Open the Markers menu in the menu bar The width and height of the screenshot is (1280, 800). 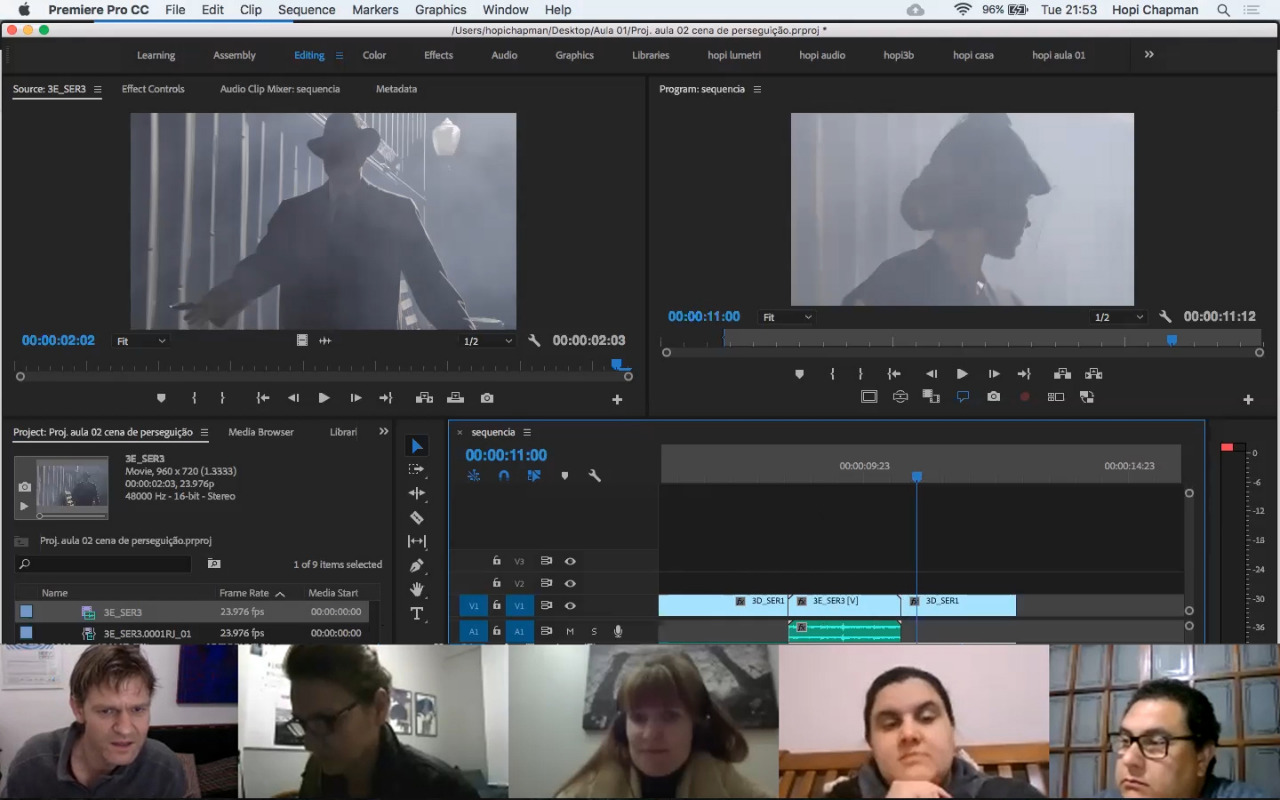(x=375, y=9)
